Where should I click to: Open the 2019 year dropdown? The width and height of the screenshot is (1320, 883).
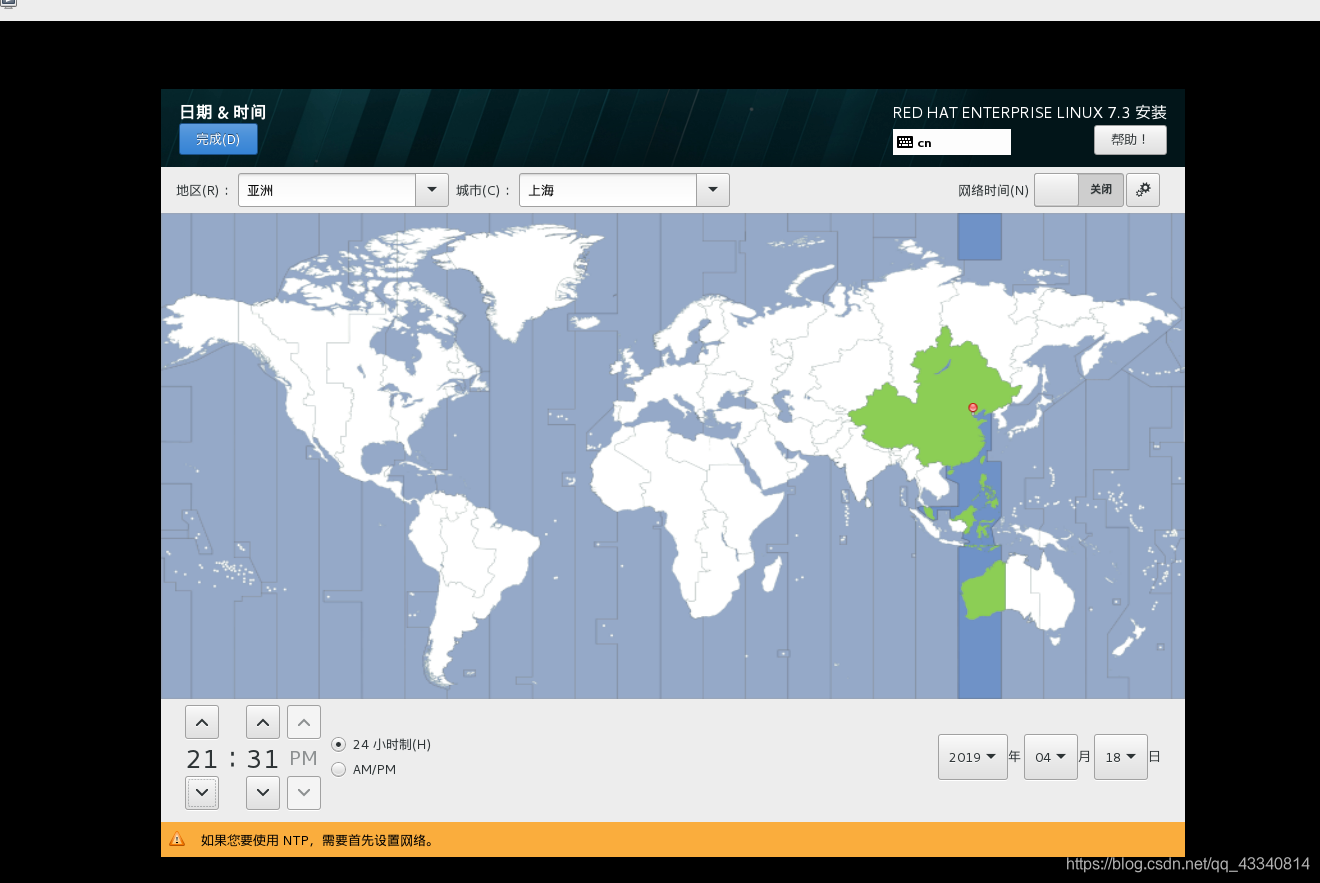pyautogui.click(x=973, y=757)
